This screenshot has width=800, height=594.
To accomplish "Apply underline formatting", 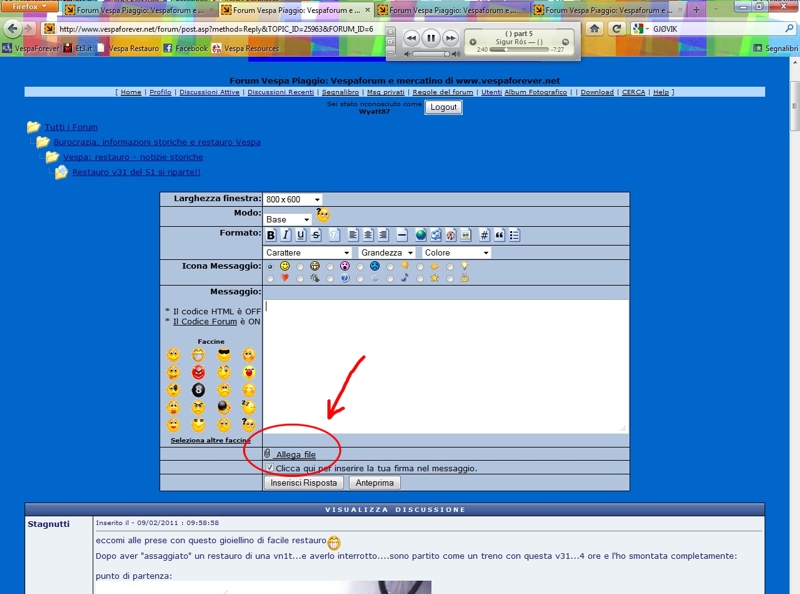I will pos(301,235).
